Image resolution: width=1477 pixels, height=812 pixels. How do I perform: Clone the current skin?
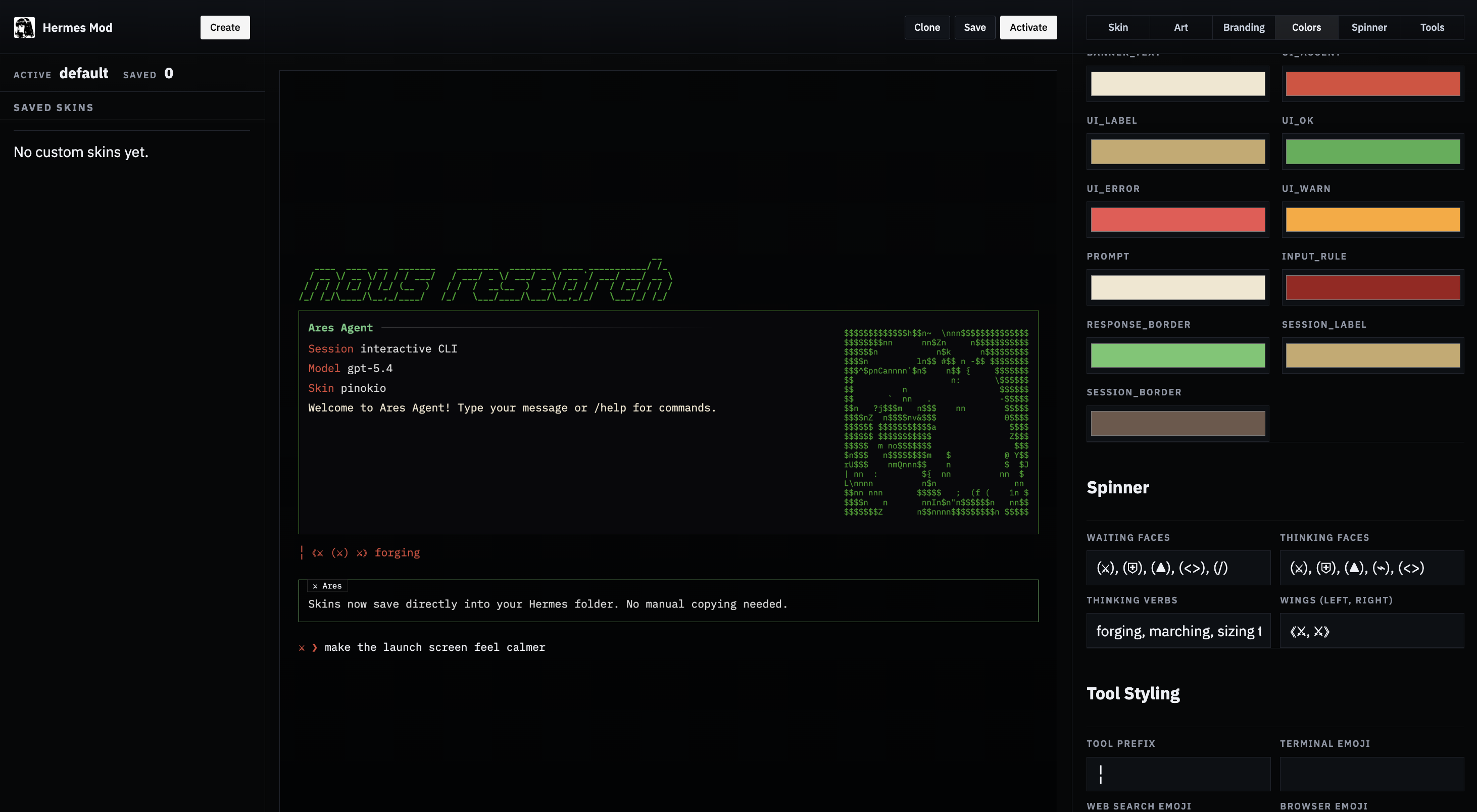[x=926, y=27]
